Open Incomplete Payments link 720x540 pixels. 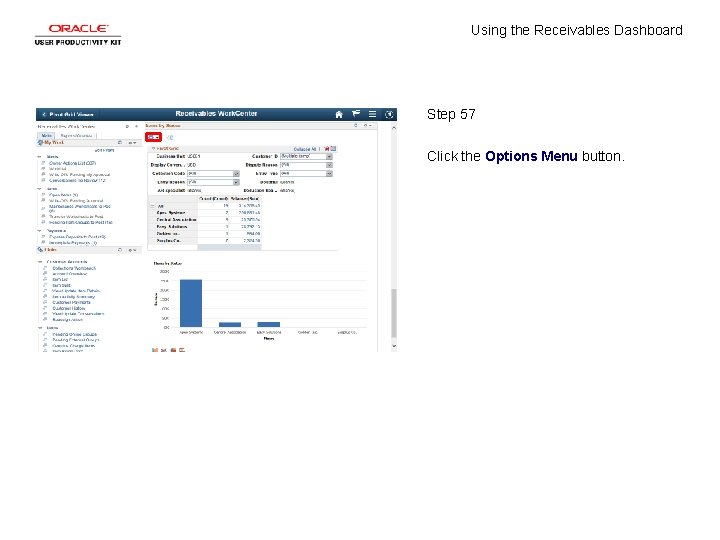(73, 242)
